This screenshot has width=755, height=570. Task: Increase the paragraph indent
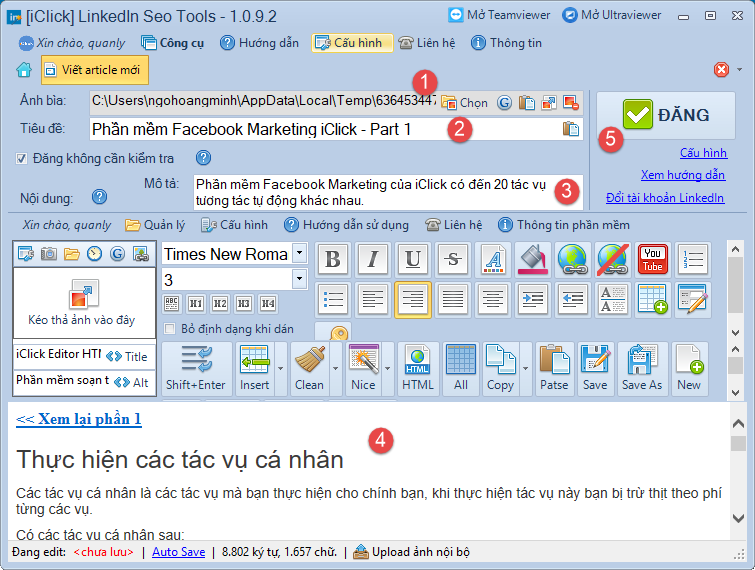[x=533, y=299]
